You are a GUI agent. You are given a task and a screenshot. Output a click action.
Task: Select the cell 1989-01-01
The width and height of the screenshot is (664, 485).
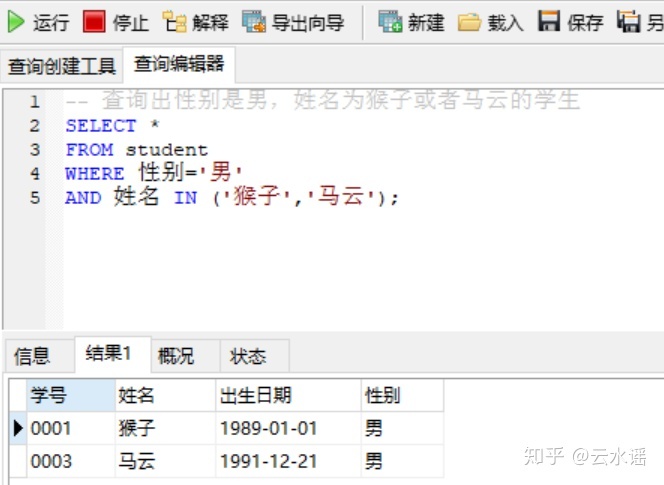[288, 428]
